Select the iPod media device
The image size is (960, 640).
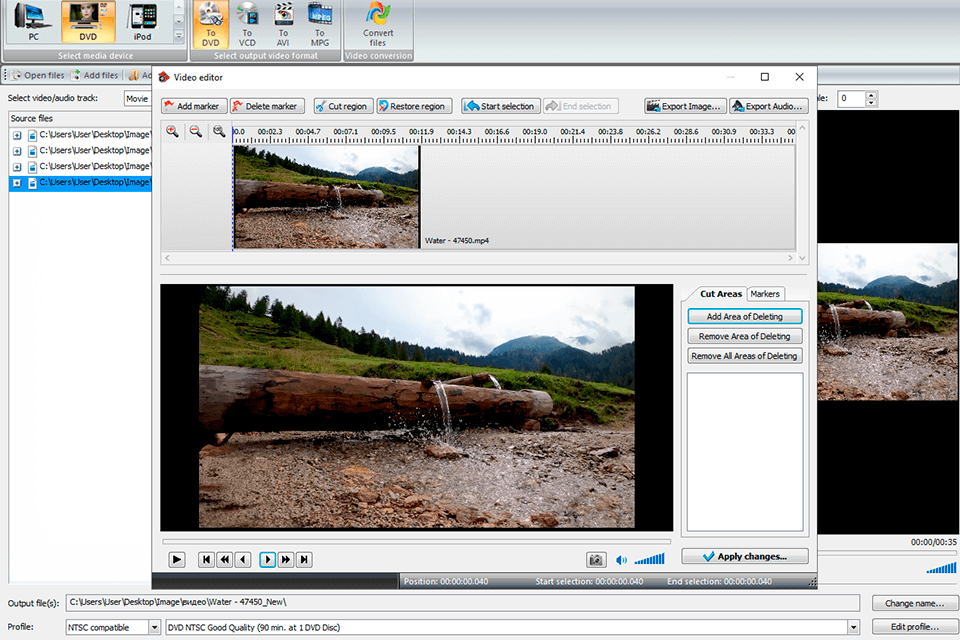click(x=142, y=24)
